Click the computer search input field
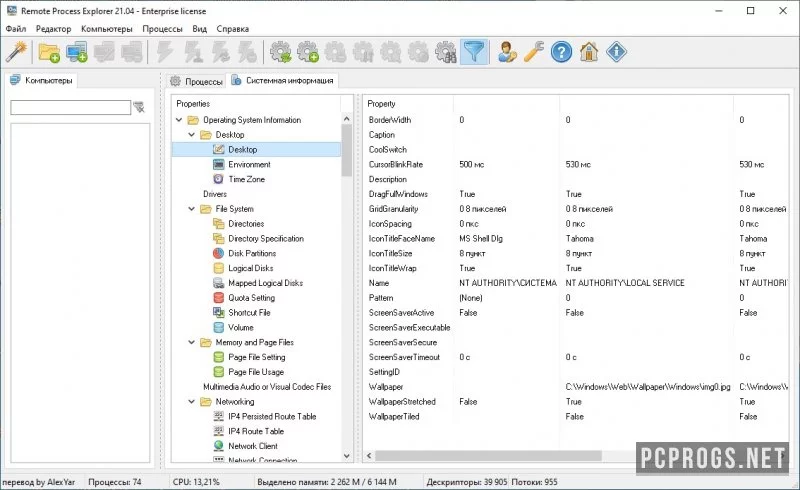 click(x=70, y=107)
